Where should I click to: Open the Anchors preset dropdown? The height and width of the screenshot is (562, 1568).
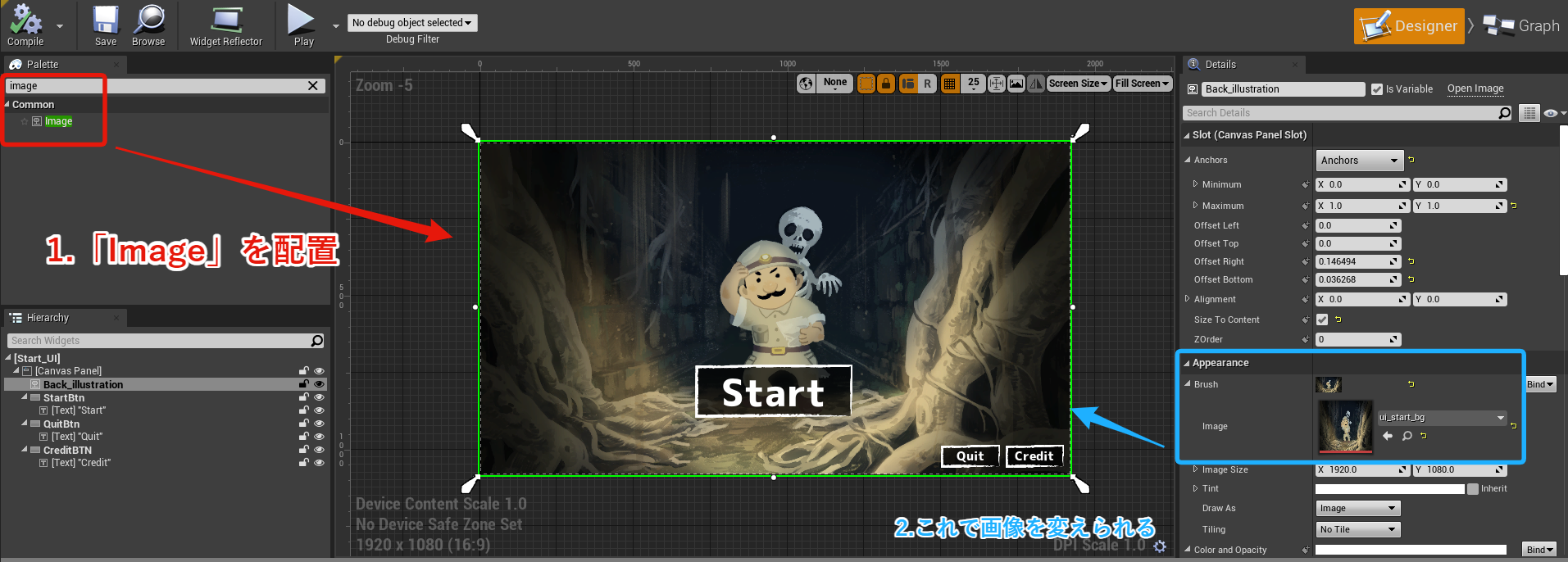(x=1360, y=161)
